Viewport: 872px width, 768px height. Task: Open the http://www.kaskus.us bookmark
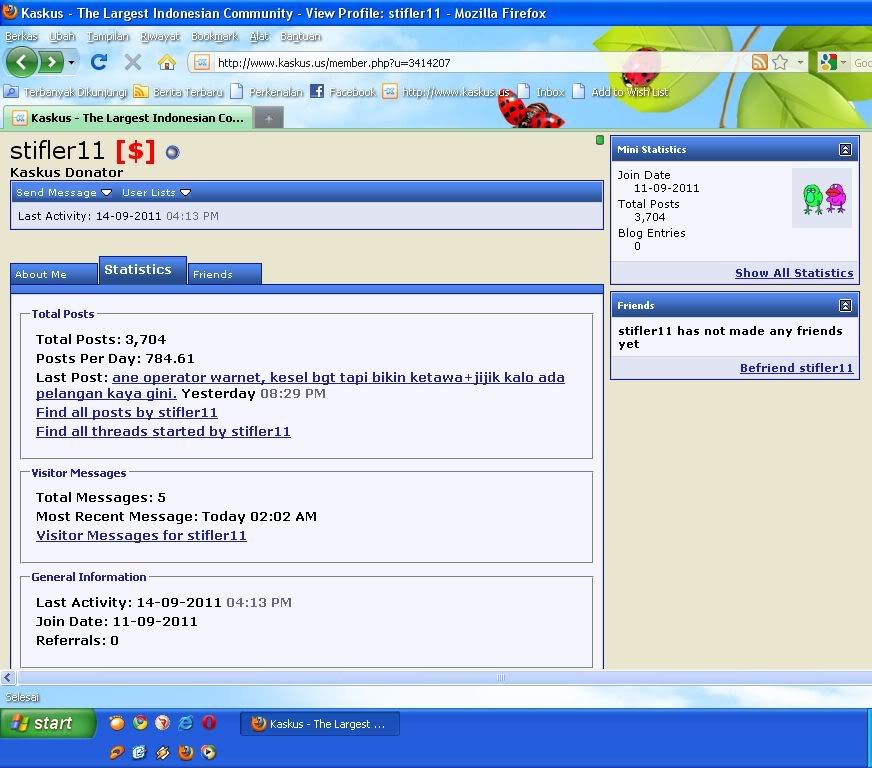coord(447,92)
